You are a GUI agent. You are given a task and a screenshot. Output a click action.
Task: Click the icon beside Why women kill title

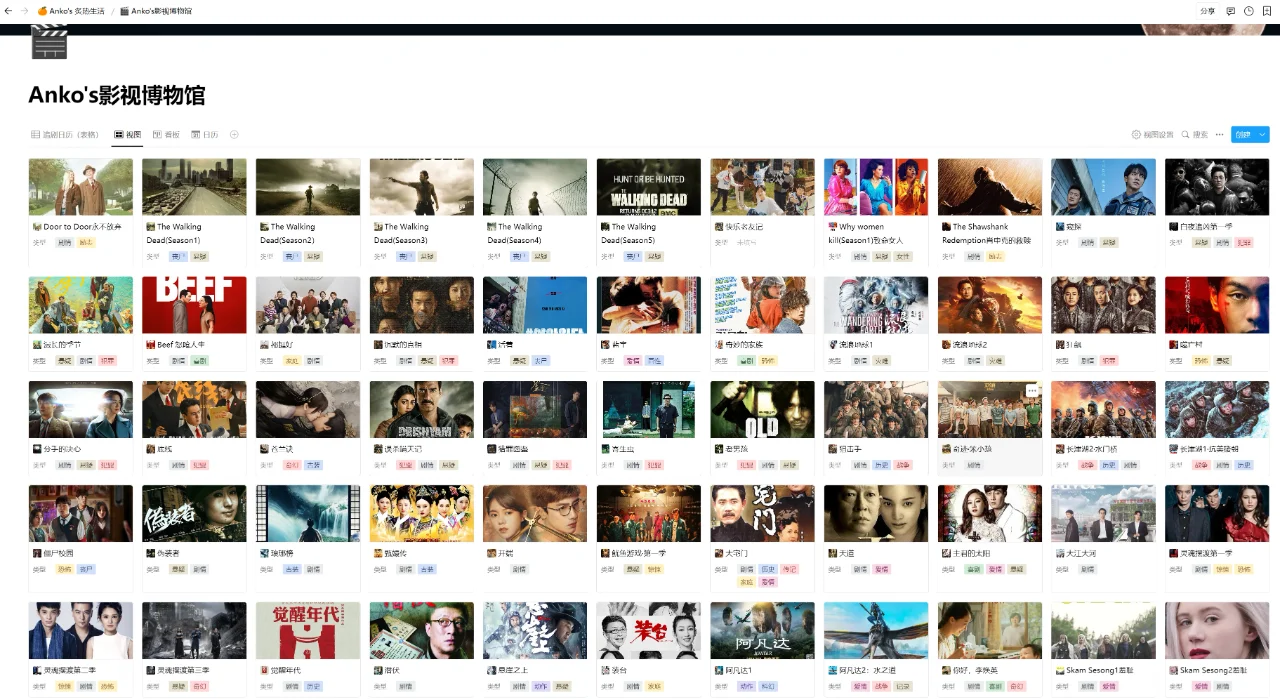833,227
